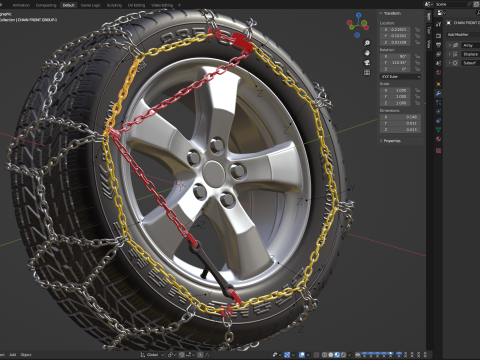
Task: Open the Output properties printer icon
Action: (x=438, y=45)
